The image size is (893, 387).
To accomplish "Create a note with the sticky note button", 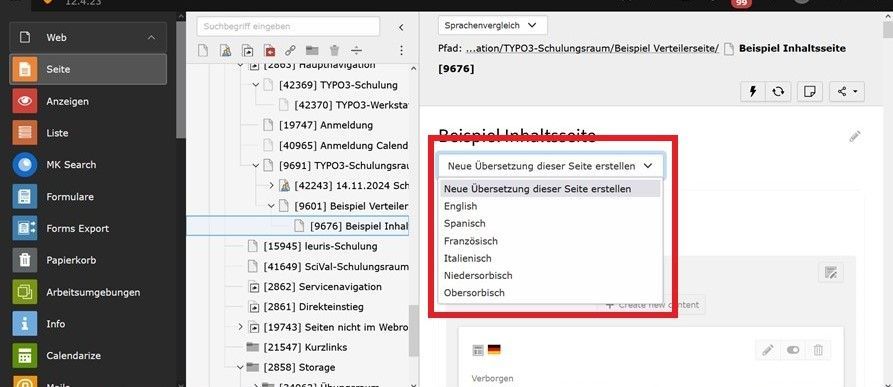I will (809, 92).
